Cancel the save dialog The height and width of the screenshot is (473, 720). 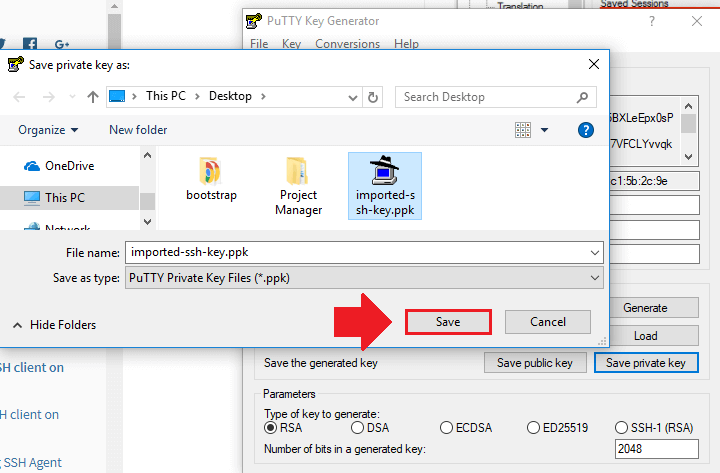(548, 322)
